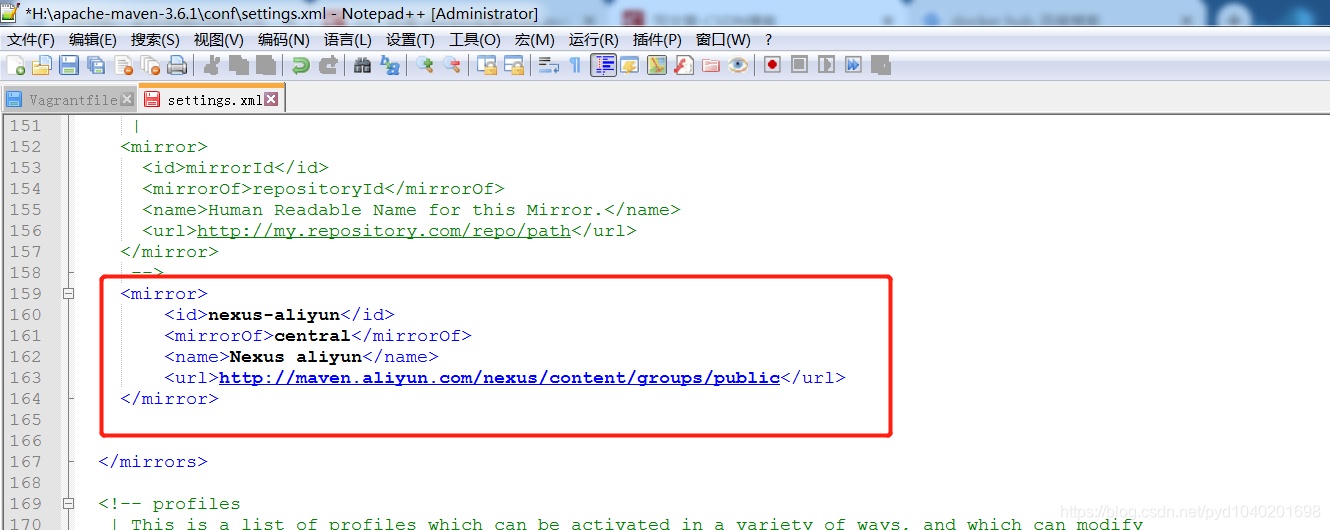Toggle the file monitoring eye icon
1330x530 pixels.
738,65
